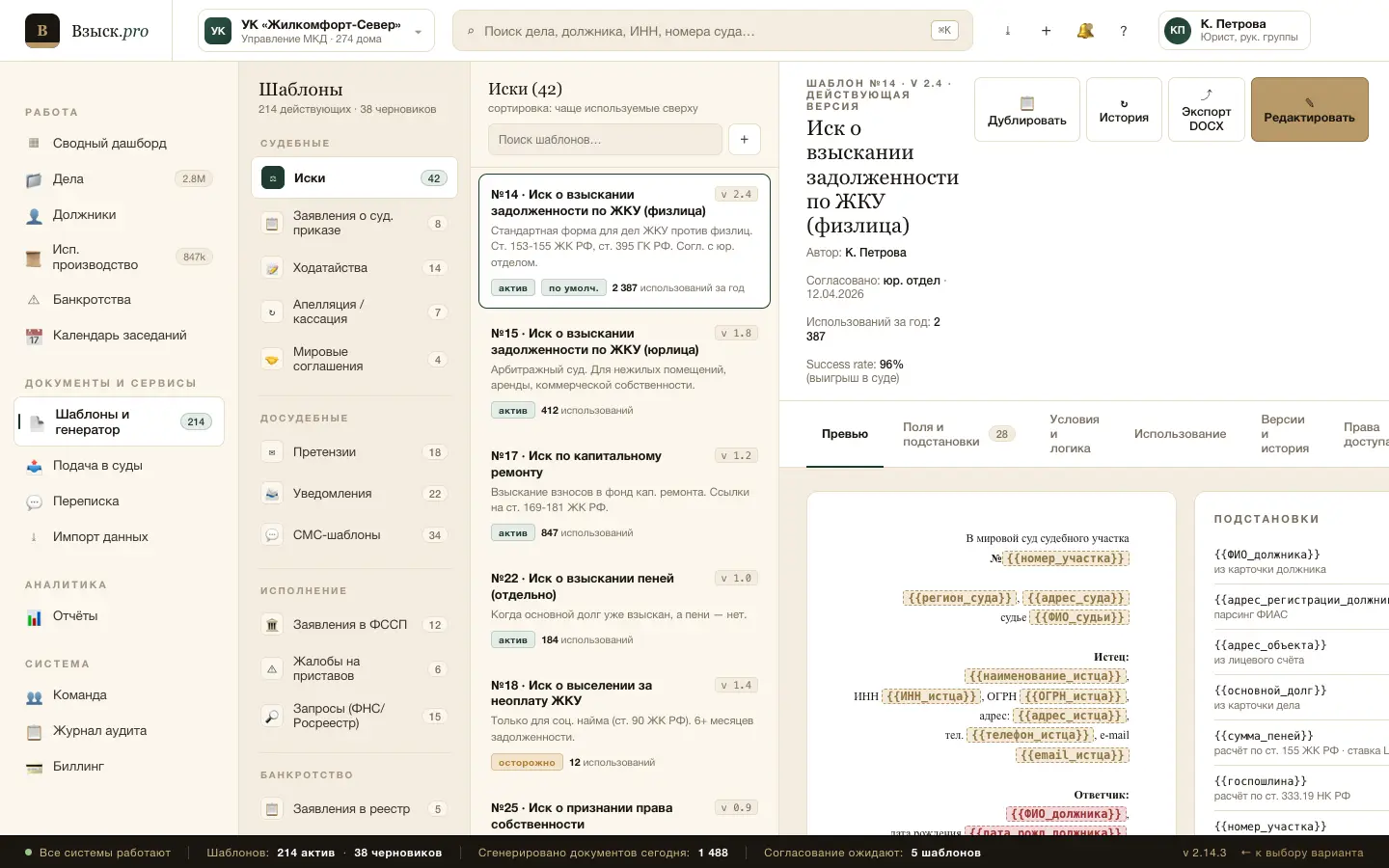Open the К. Петрова user profile menu
Image resolution: width=1389 pixels, height=868 pixels.
coord(1234,31)
